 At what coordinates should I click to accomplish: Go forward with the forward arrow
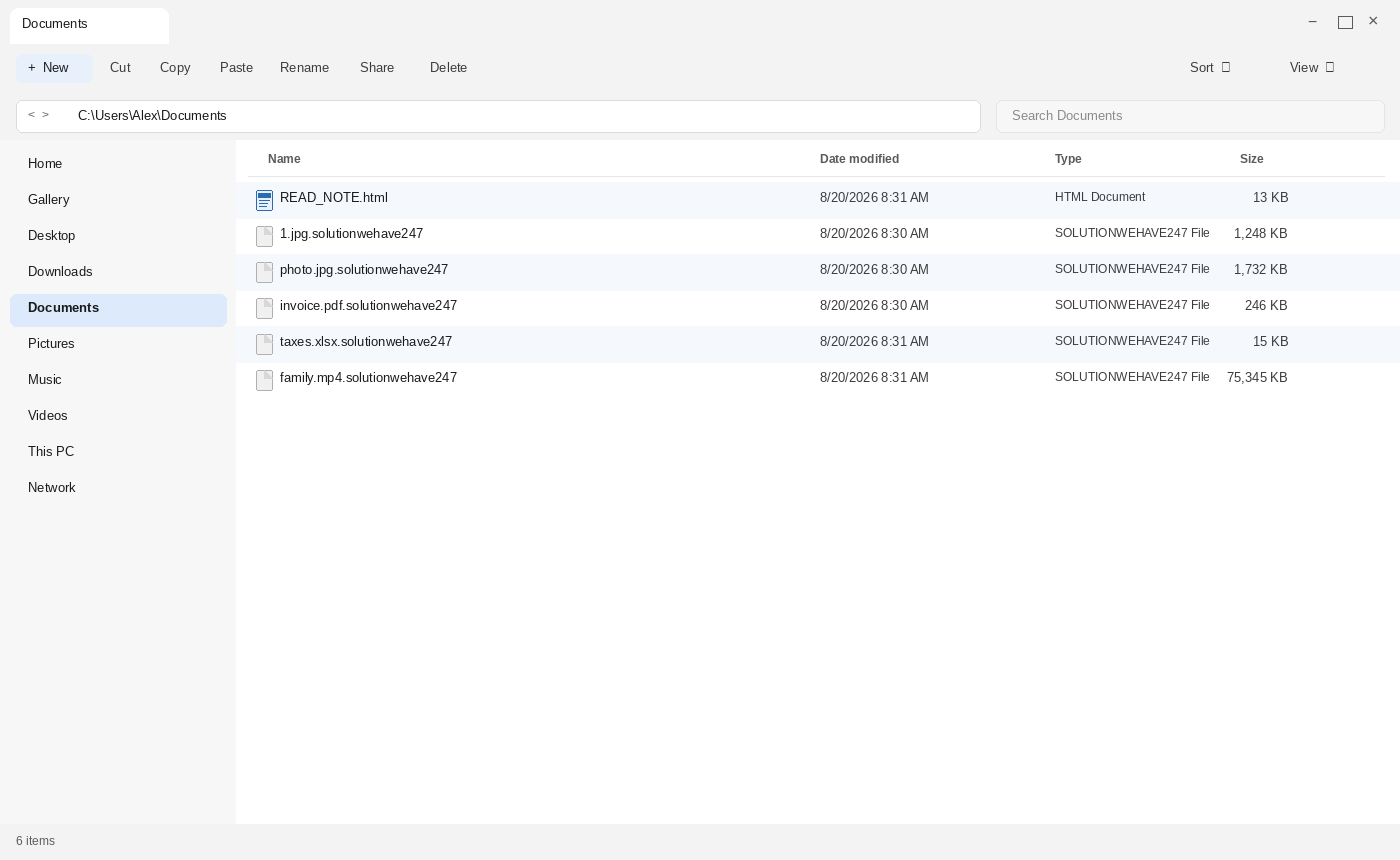click(45, 115)
